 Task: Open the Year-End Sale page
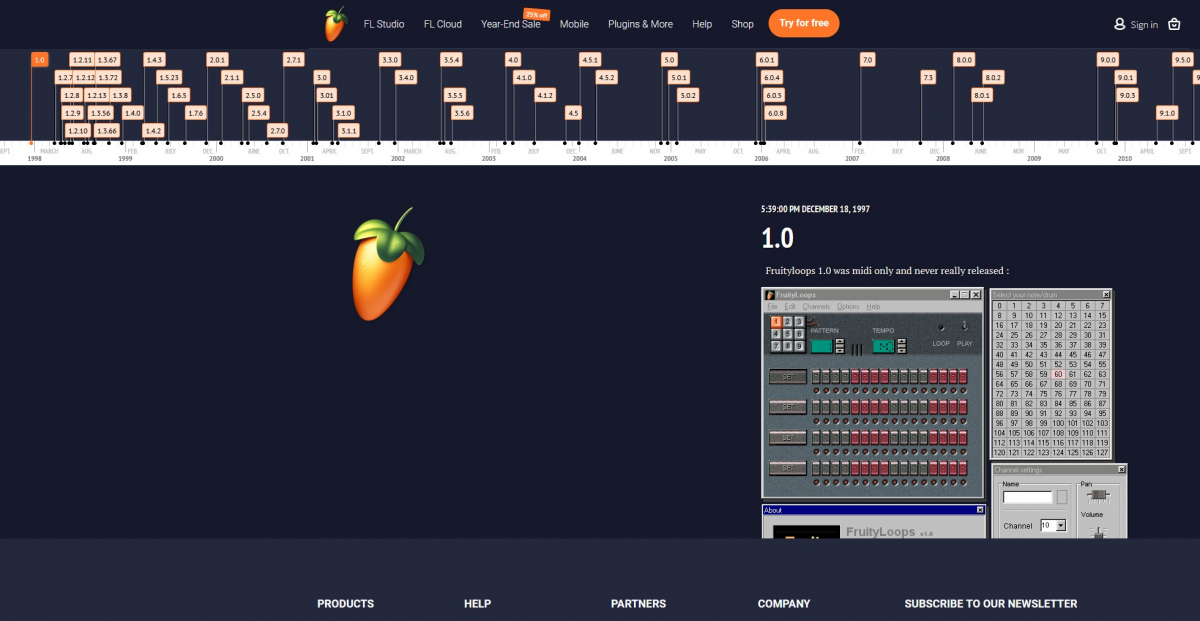click(x=511, y=24)
